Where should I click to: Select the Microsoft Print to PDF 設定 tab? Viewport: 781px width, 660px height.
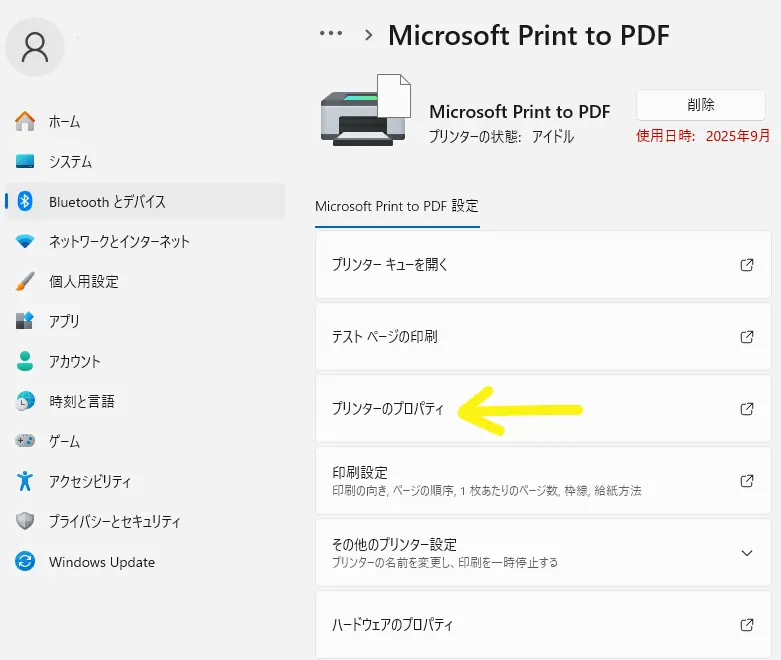click(397, 206)
